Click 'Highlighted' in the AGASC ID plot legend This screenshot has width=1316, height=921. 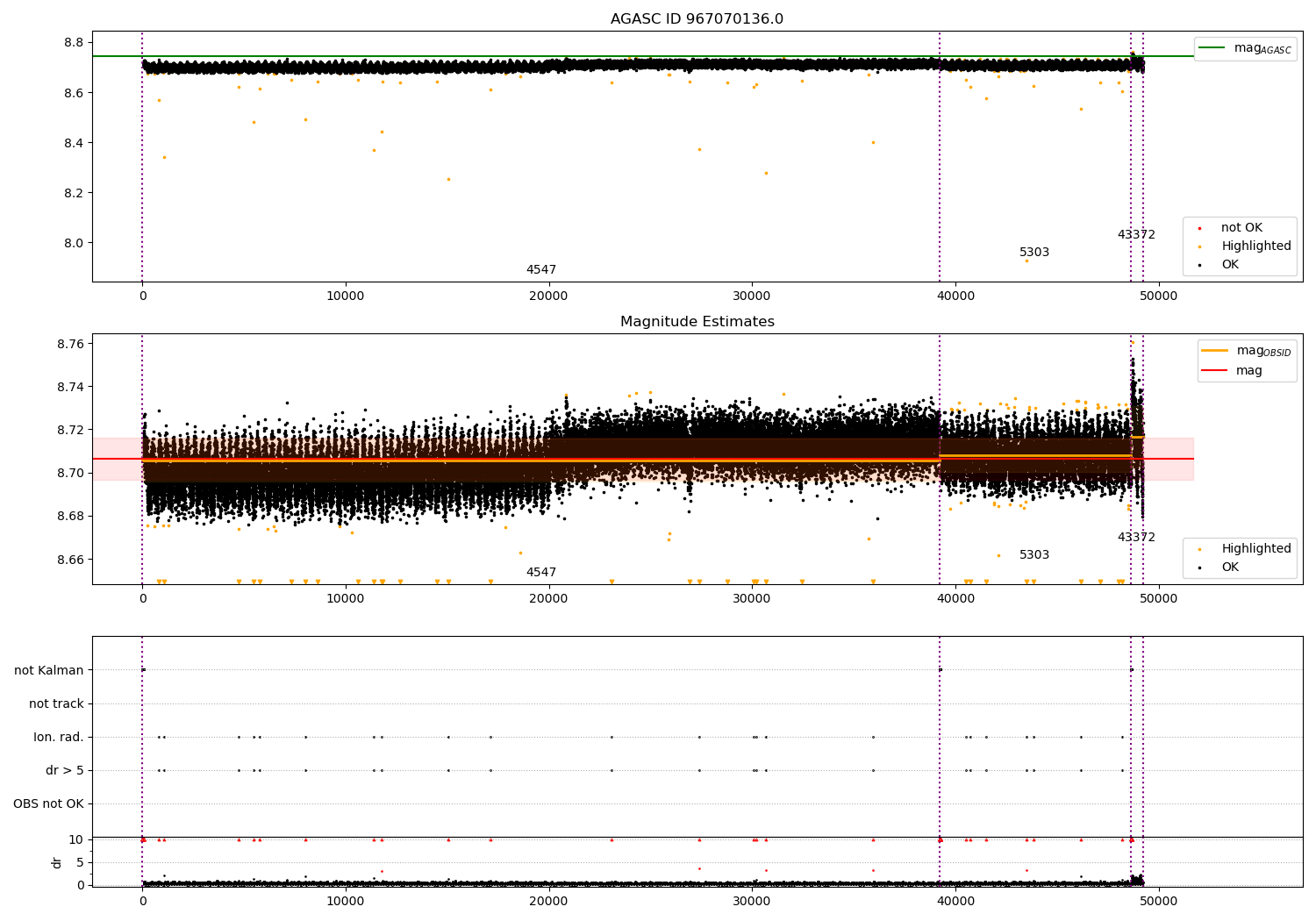(1255, 246)
